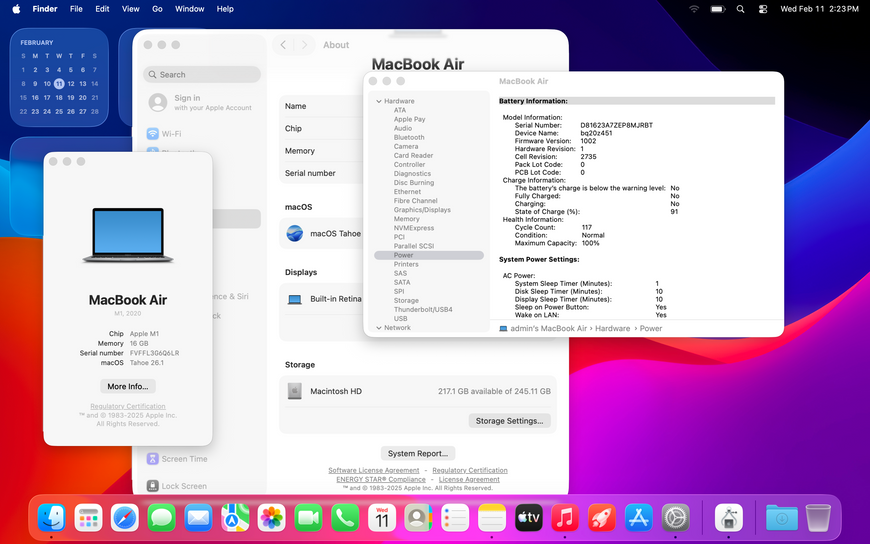Collapse the Hardware section in System Information
870x544 pixels.
click(379, 101)
